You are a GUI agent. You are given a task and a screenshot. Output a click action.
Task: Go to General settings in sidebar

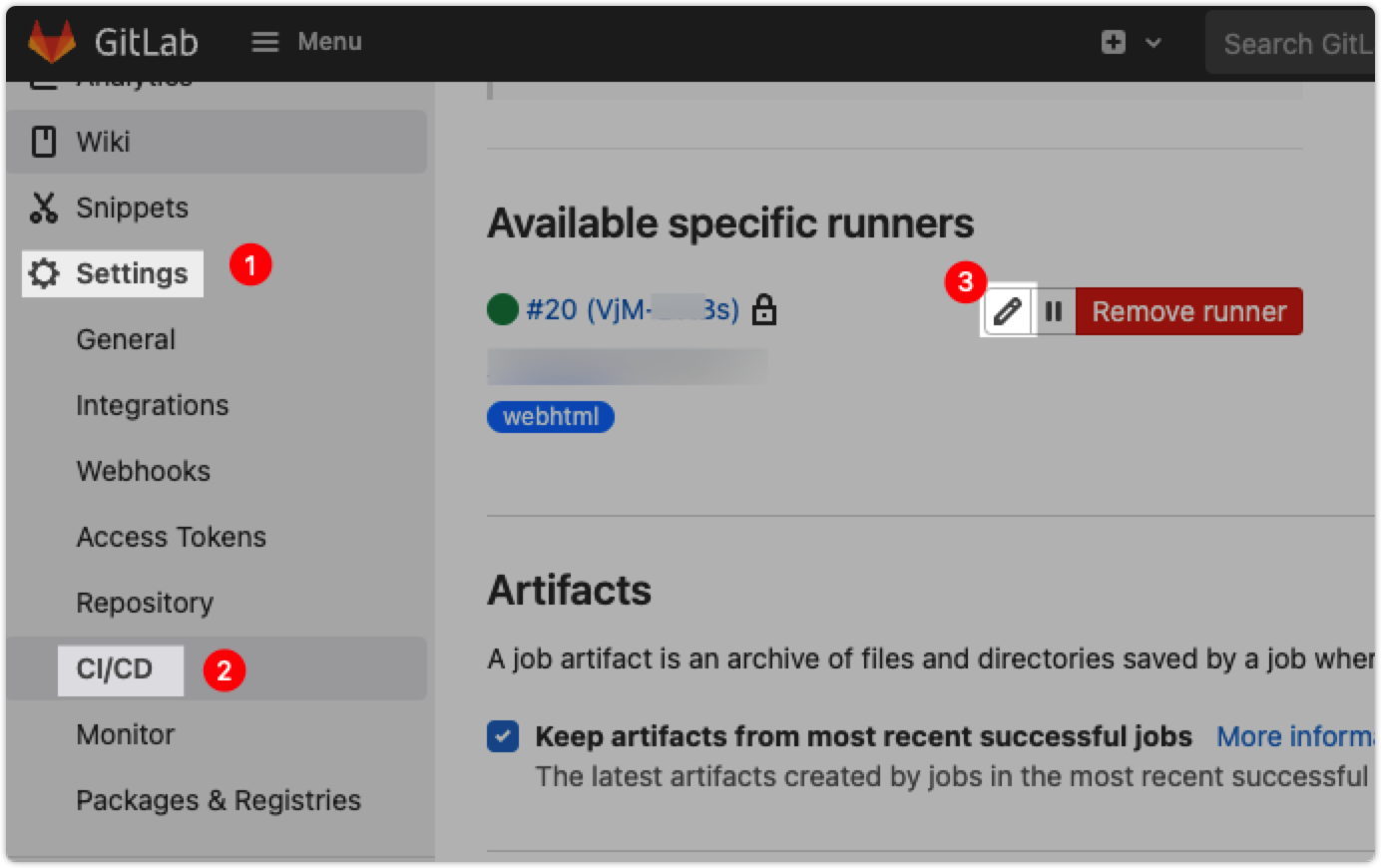tap(126, 339)
